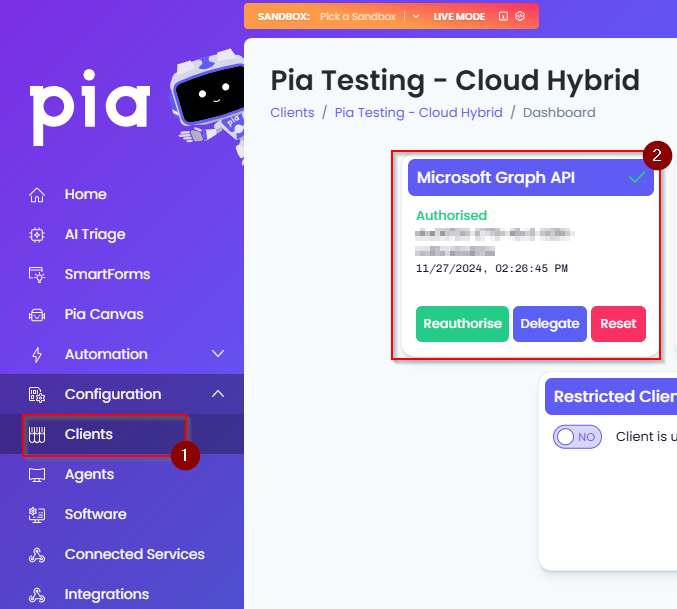Click the green Reauthorise button
This screenshot has height=609, width=677.
tap(462, 324)
